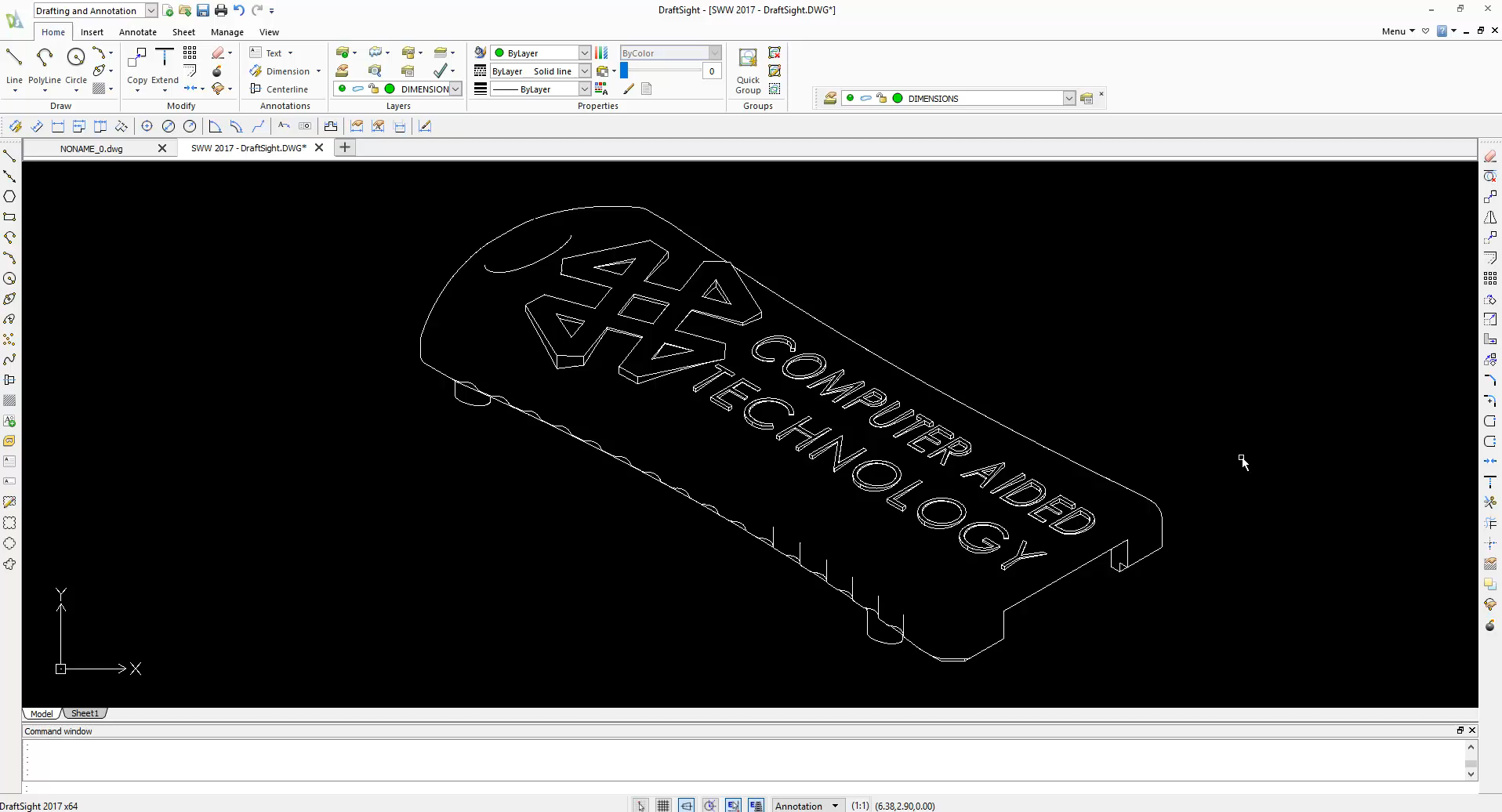Toggle DIMENSIONS layer visibility dot in floating toolbar

[x=850, y=98]
